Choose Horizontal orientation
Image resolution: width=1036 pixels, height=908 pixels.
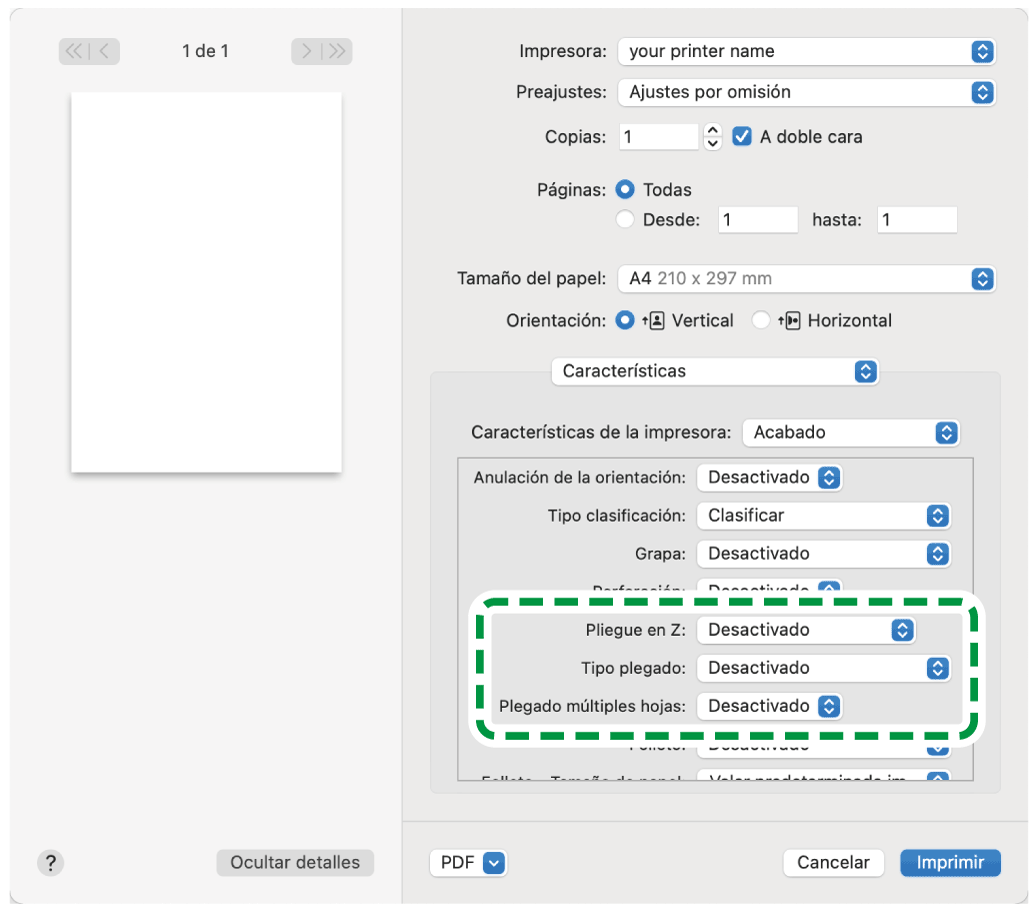pos(762,321)
